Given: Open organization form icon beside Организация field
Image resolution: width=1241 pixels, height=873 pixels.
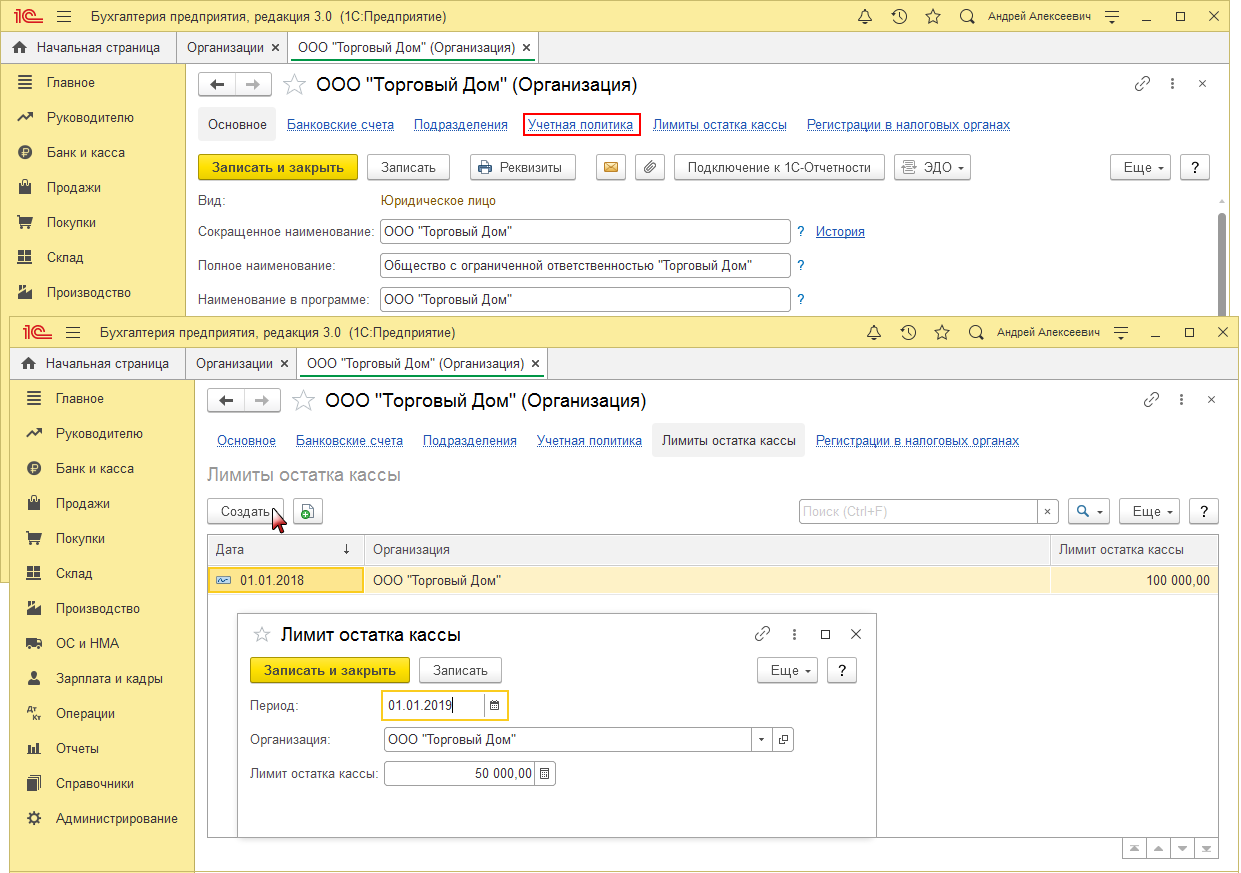Looking at the screenshot, I should coord(783,740).
